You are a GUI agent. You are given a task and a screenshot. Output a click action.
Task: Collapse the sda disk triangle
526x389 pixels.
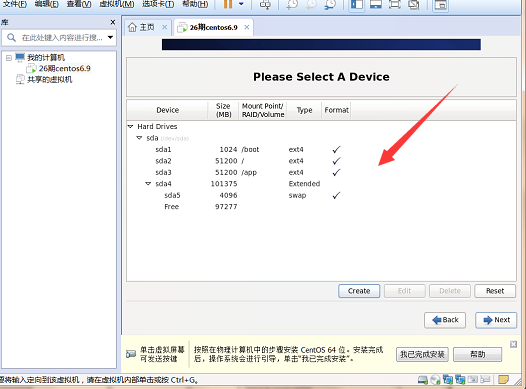tap(140, 138)
